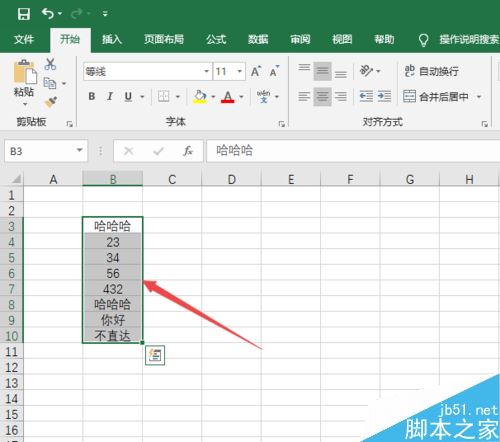Click the Decrease Indent icon
Screen dimensions: 500x442
click(366, 97)
